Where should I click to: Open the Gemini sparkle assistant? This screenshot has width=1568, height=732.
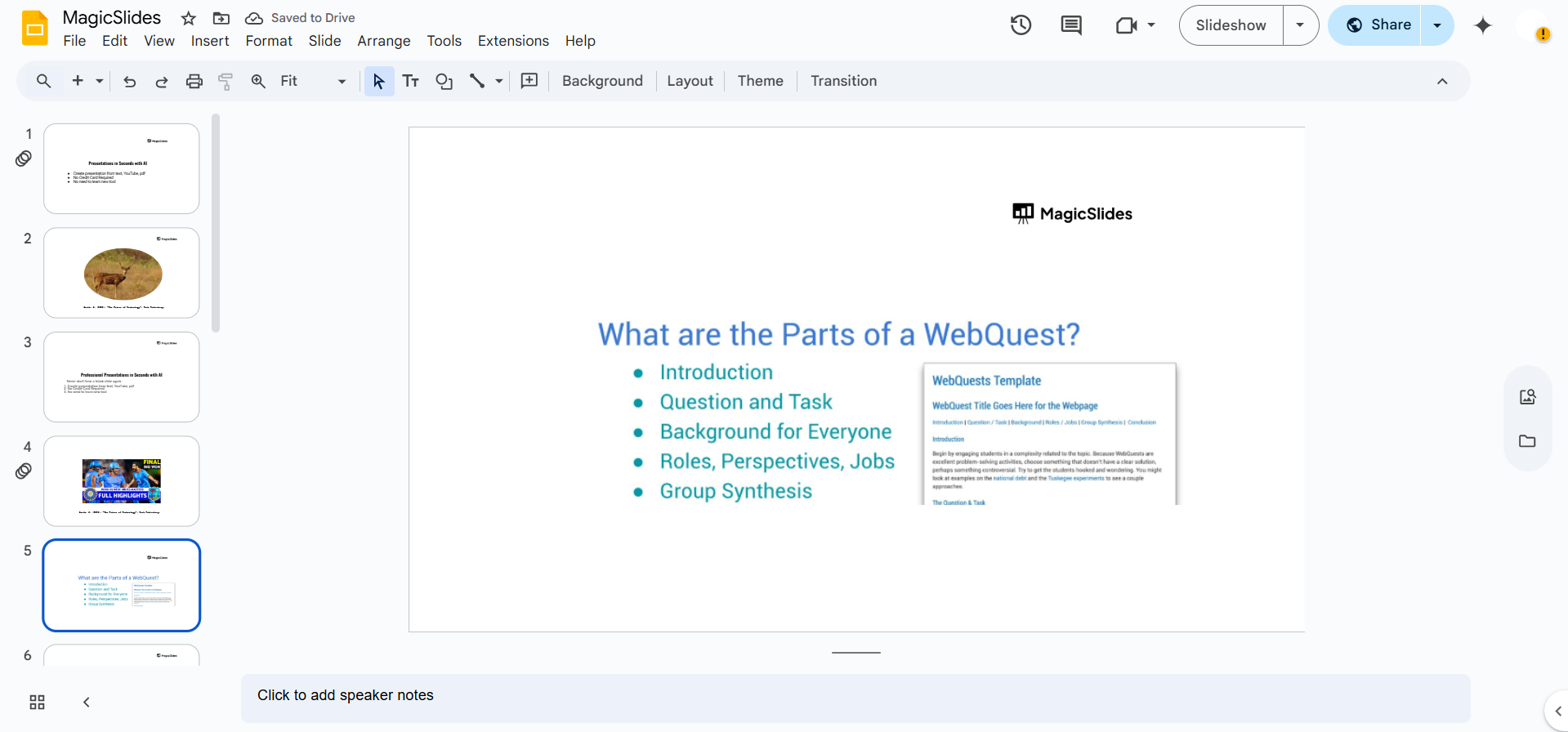click(1483, 25)
